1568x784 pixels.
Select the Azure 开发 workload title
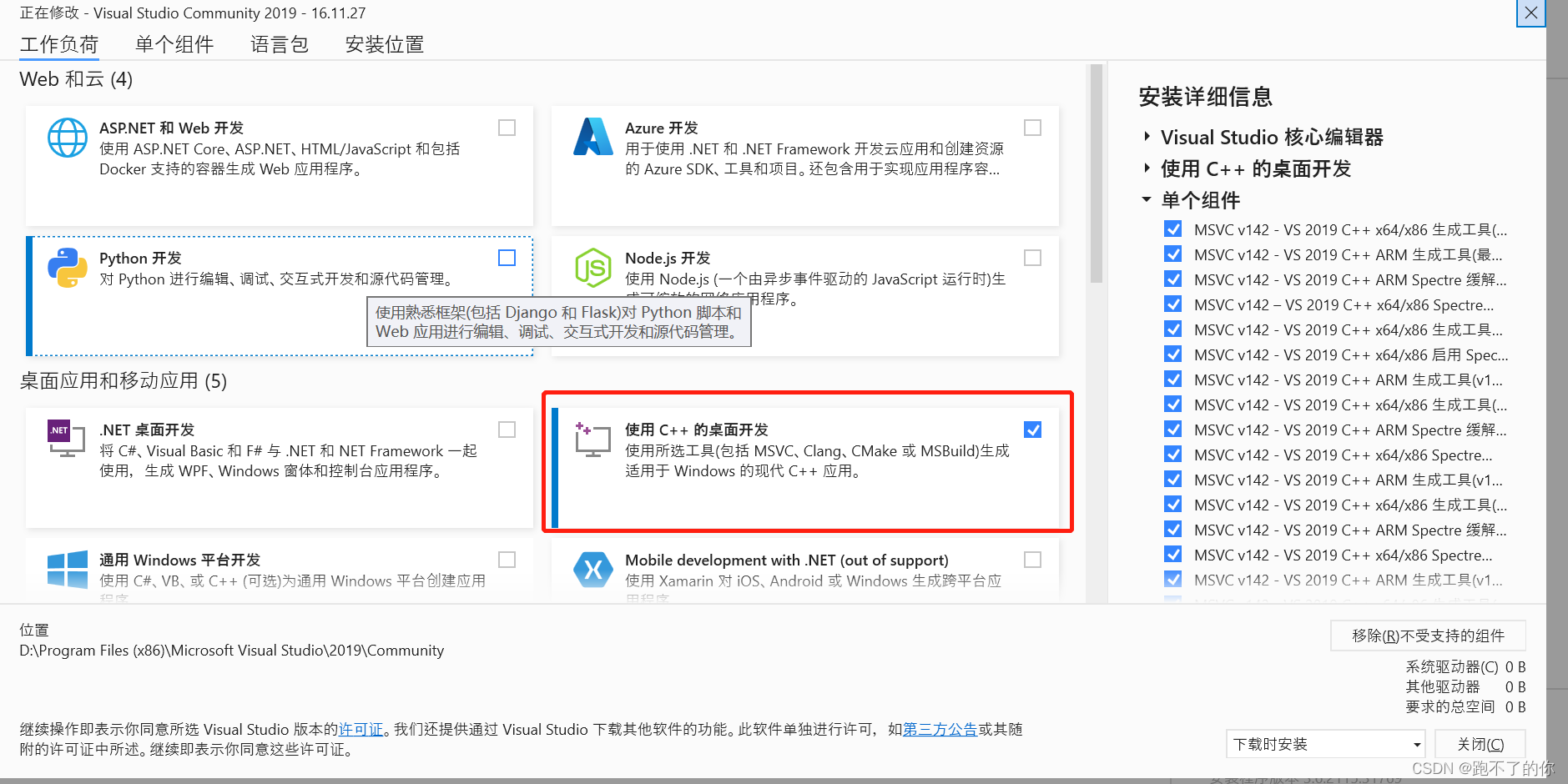[661, 128]
